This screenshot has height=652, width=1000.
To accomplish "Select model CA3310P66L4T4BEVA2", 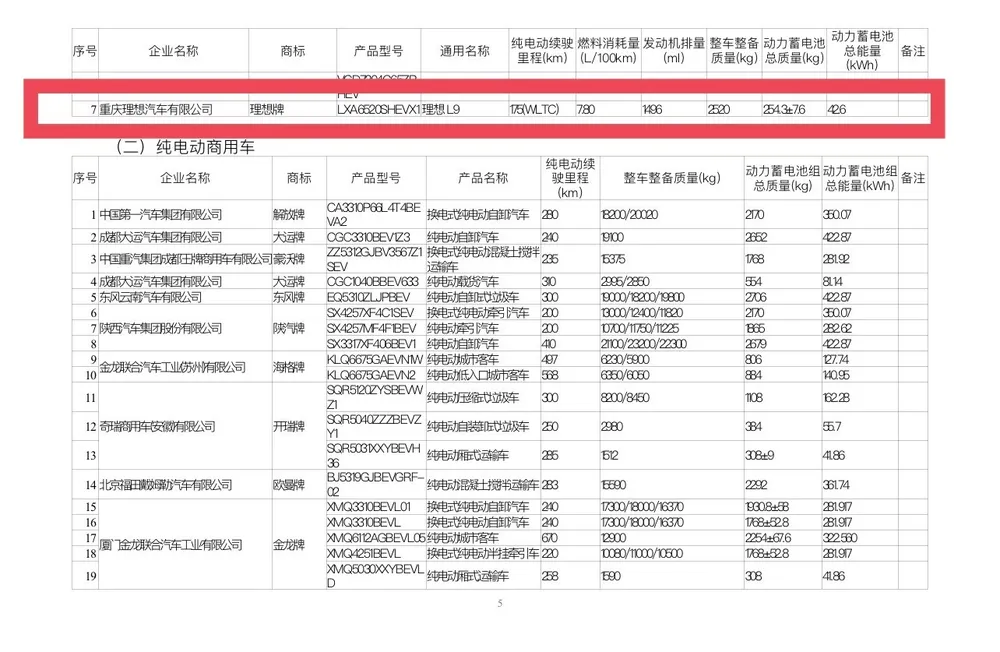I will point(374,215).
